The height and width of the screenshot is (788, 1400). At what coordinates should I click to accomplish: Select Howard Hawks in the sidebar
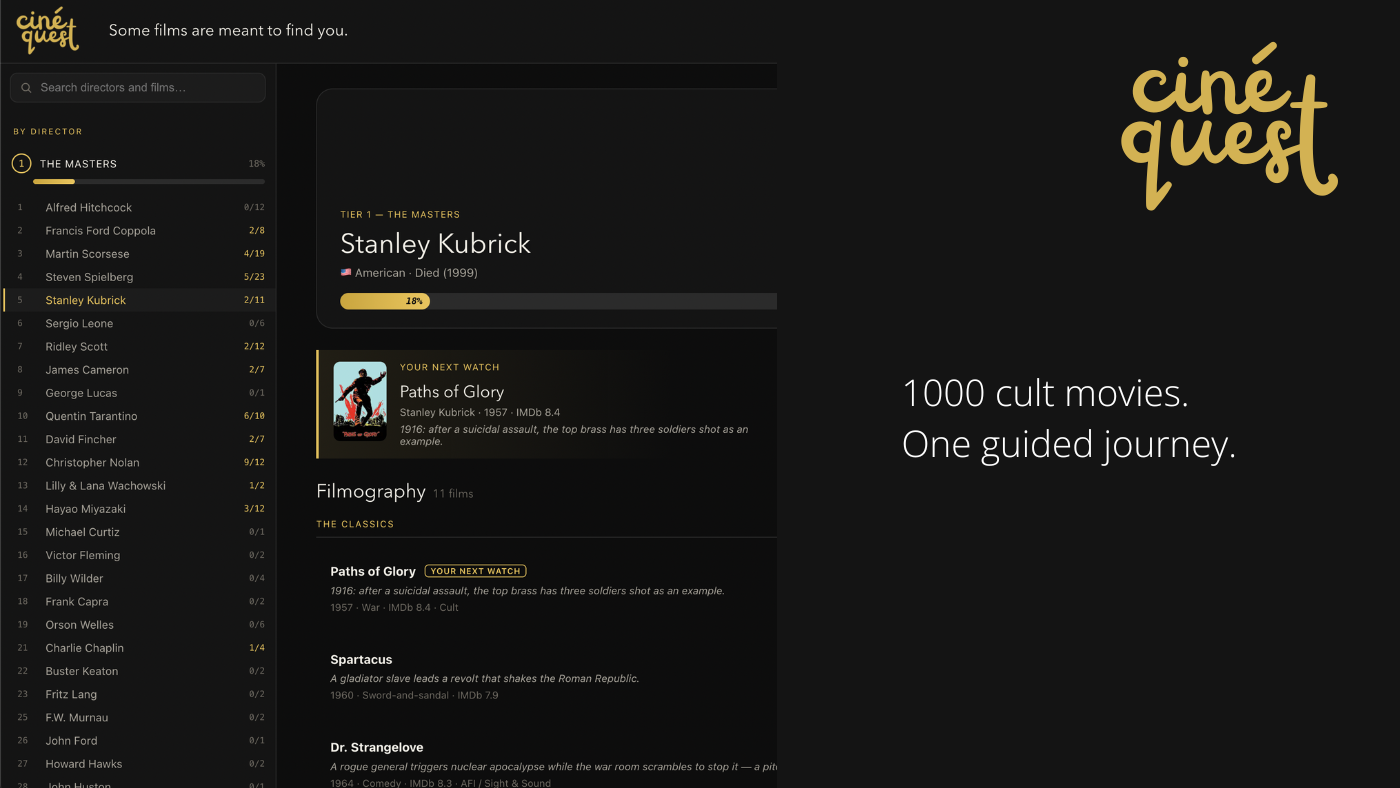pyautogui.click(x=138, y=764)
